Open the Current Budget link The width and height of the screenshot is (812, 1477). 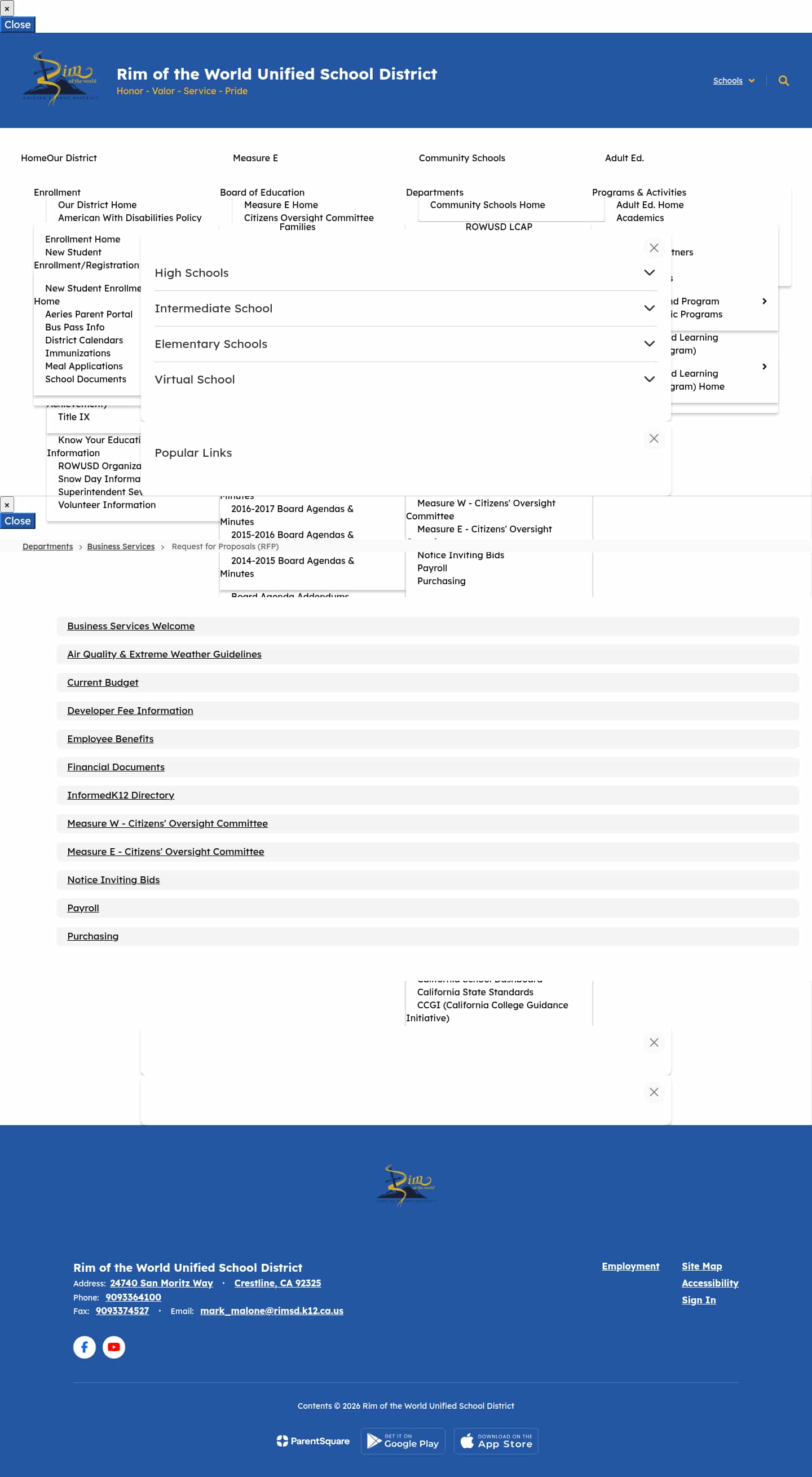(x=103, y=683)
